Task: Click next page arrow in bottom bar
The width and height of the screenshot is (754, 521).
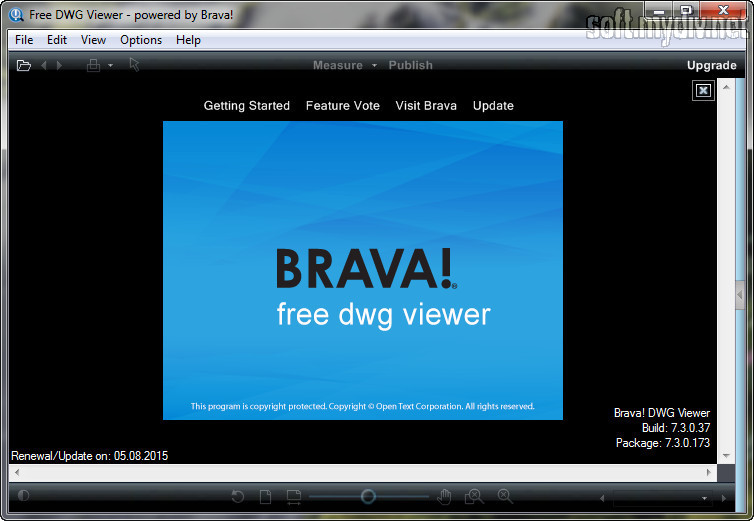Action: (x=724, y=499)
